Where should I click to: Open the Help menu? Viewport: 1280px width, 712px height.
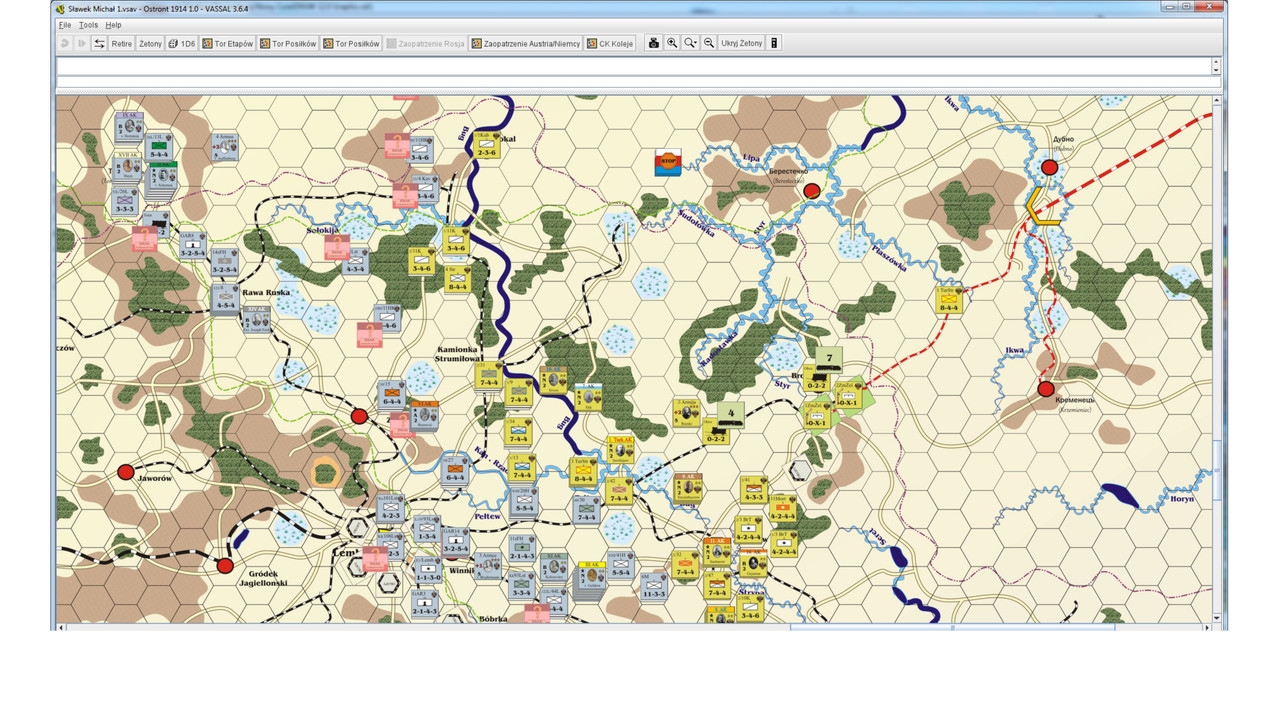click(x=113, y=25)
